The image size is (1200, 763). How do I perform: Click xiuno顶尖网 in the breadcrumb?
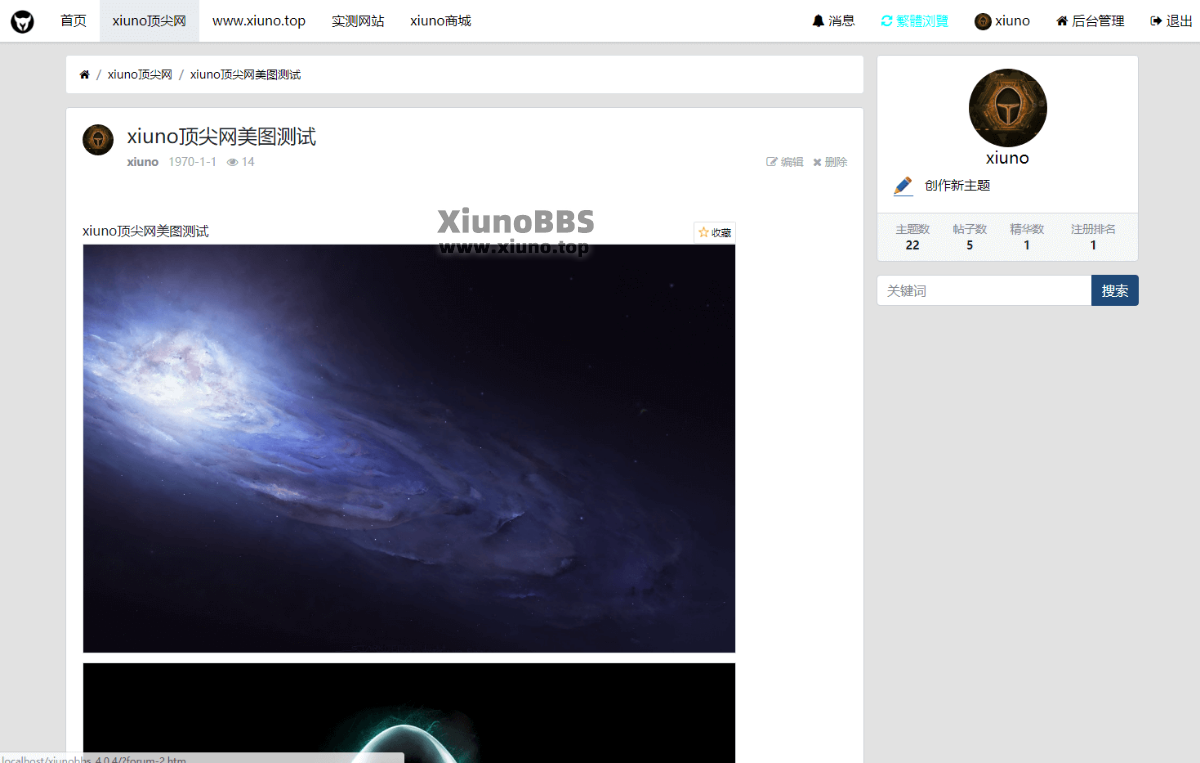(x=140, y=75)
